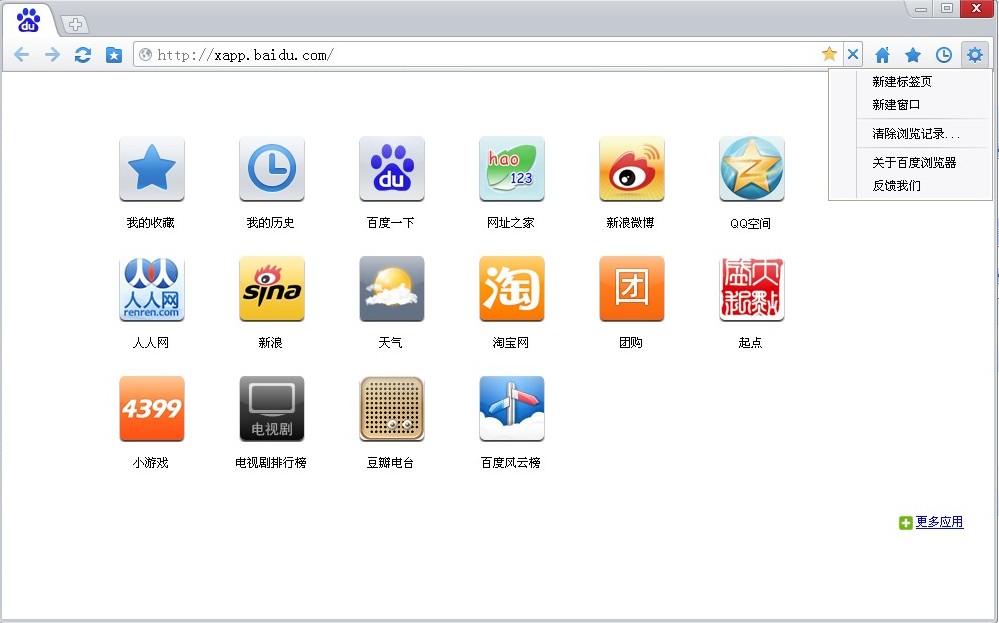999x623 pixels.
Task: Open the 淘宝网 Taobao icon
Action: 512,289
